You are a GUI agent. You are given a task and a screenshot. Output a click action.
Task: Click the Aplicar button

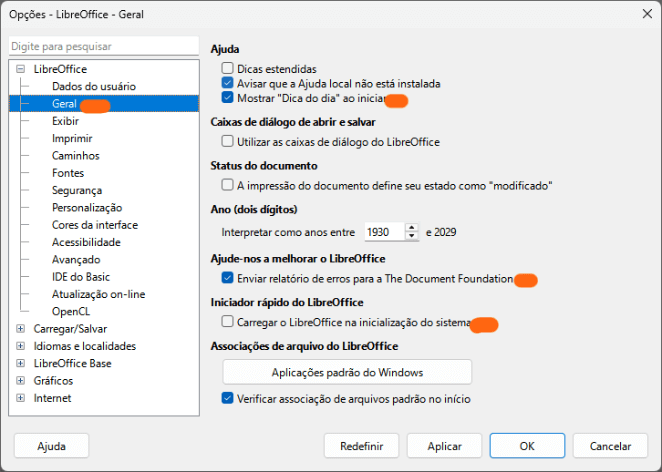click(x=444, y=446)
